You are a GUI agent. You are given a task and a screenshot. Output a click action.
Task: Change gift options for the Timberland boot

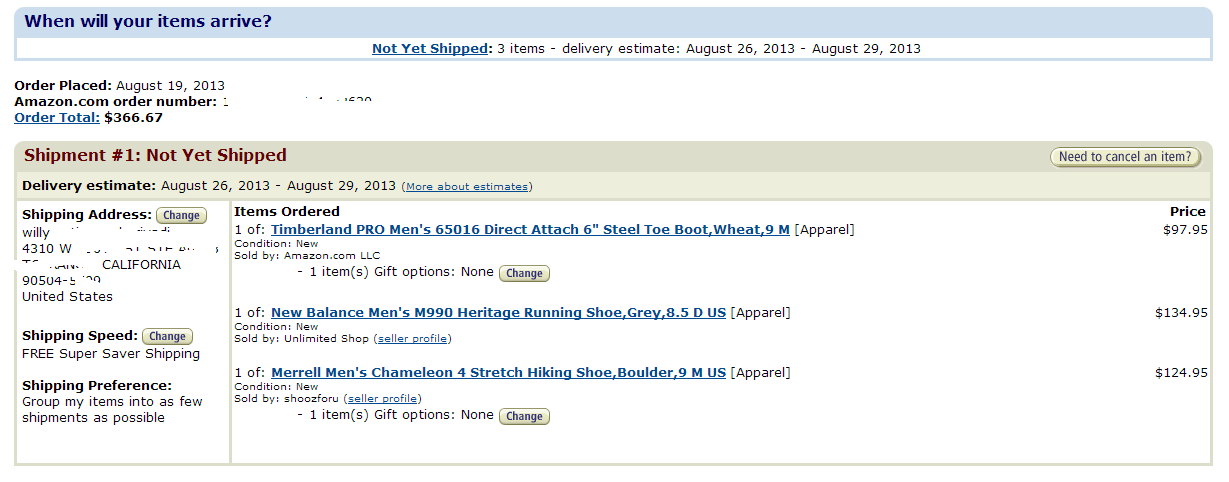[x=524, y=273]
